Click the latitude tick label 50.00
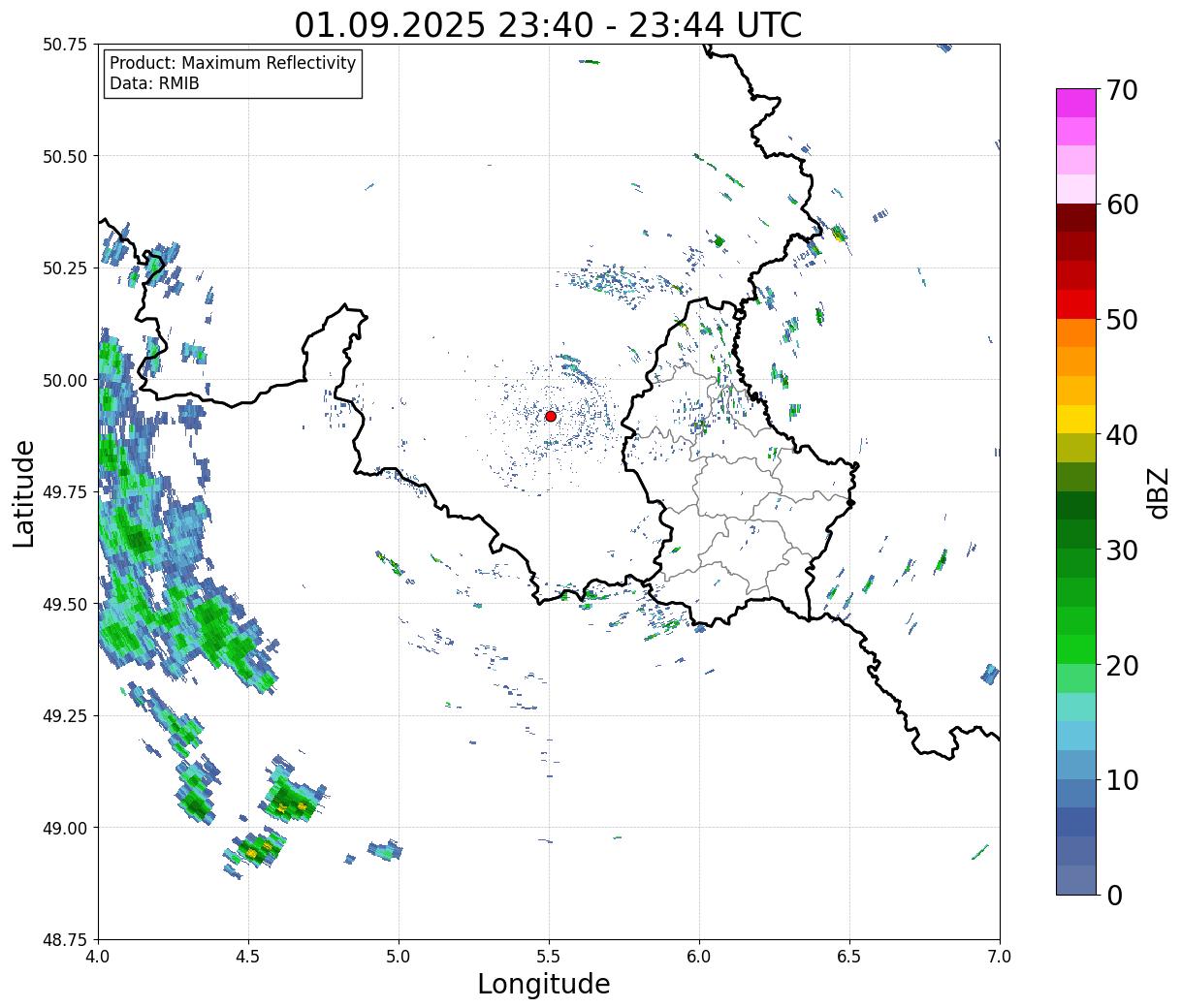 tap(65, 380)
